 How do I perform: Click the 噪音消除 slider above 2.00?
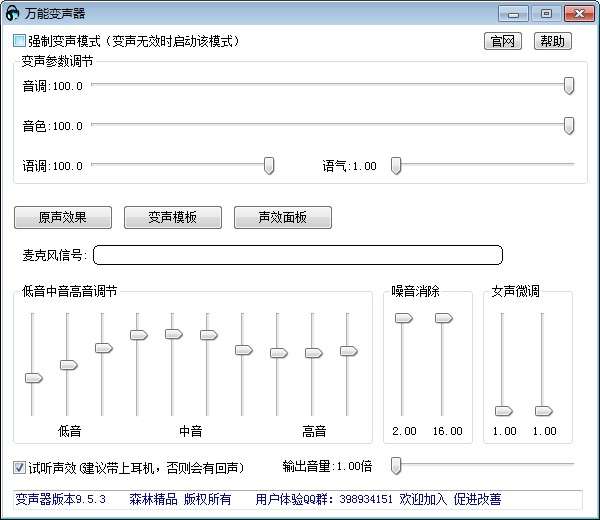[404, 318]
